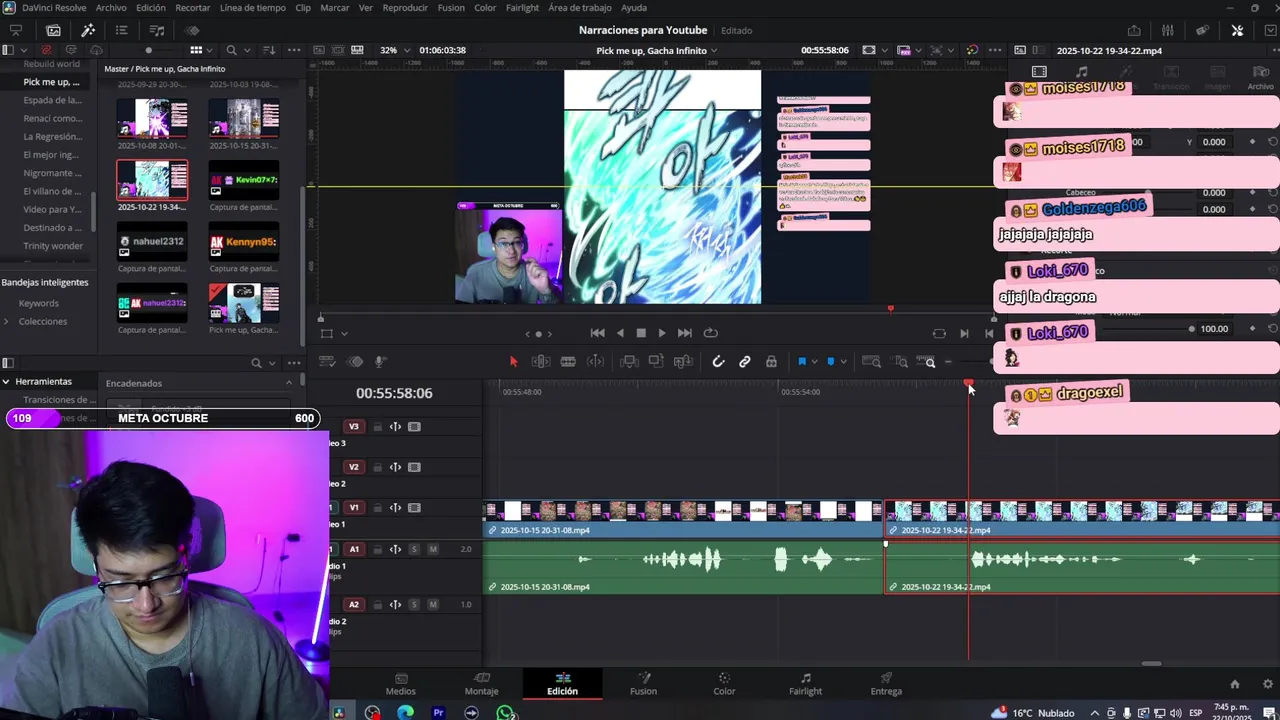Add a blue Marker on timeline
This screenshot has width=1280, height=720.
(x=831, y=362)
